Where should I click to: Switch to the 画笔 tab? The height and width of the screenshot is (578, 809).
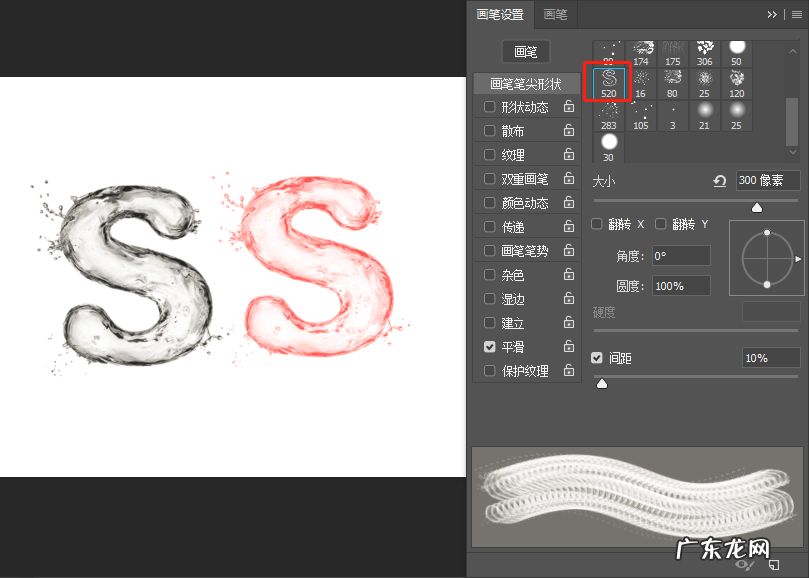pyautogui.click(x=555, y=15)
